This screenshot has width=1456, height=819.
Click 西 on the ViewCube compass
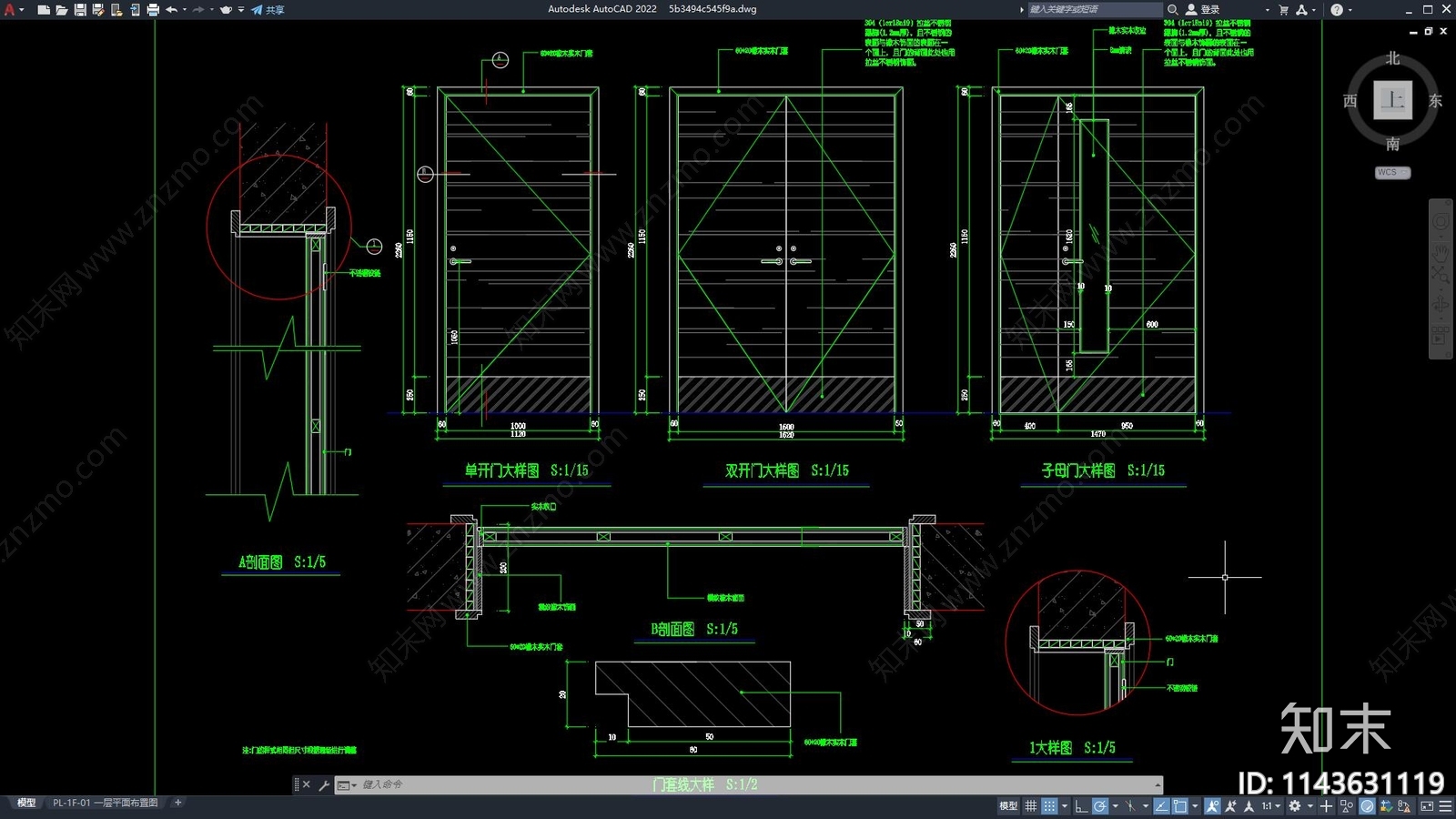(1350, 101)
